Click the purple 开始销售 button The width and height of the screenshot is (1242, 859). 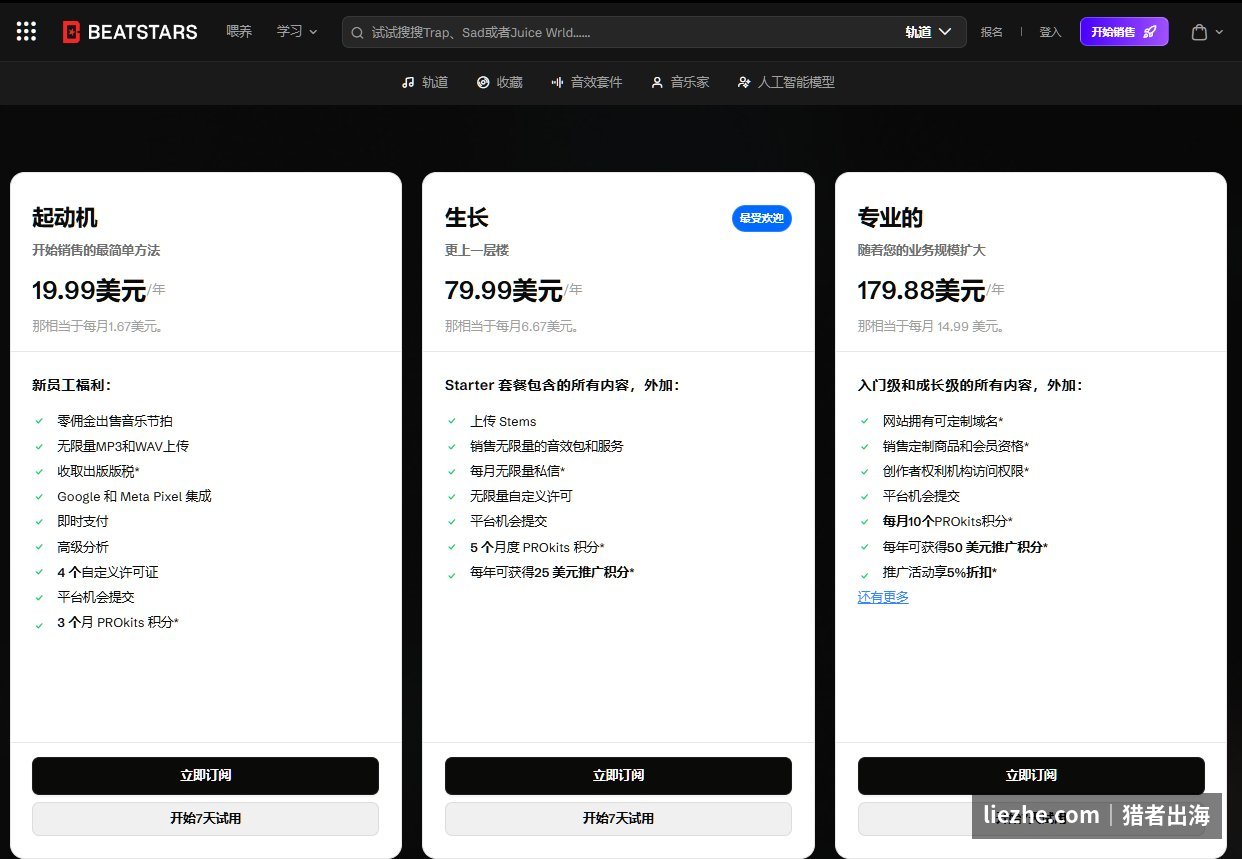coord(1124,32)
